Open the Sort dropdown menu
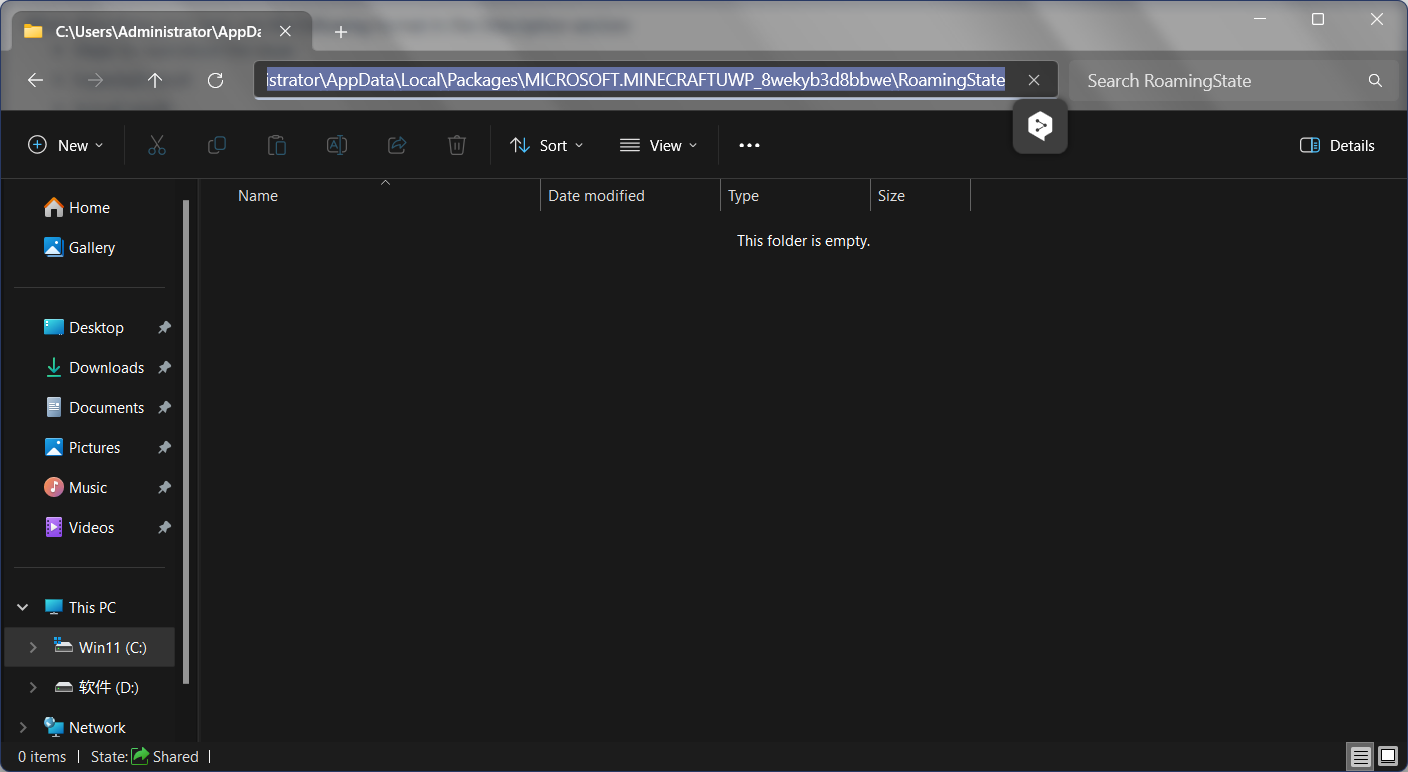Image resolution: width=1408 pixels, height=772 pixels. tap(547, 145)
